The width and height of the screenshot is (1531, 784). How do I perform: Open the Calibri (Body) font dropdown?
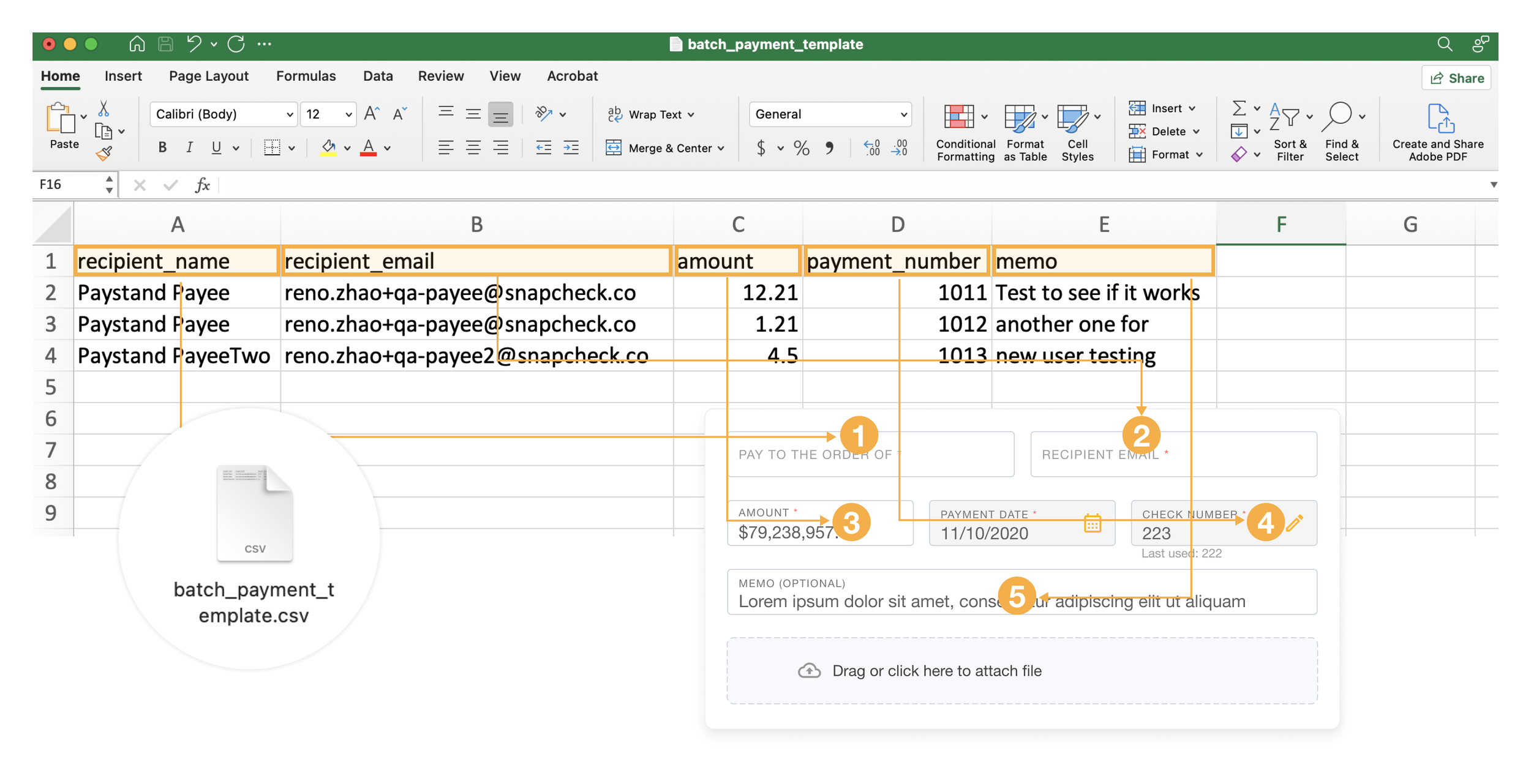(x=289, y=114)
